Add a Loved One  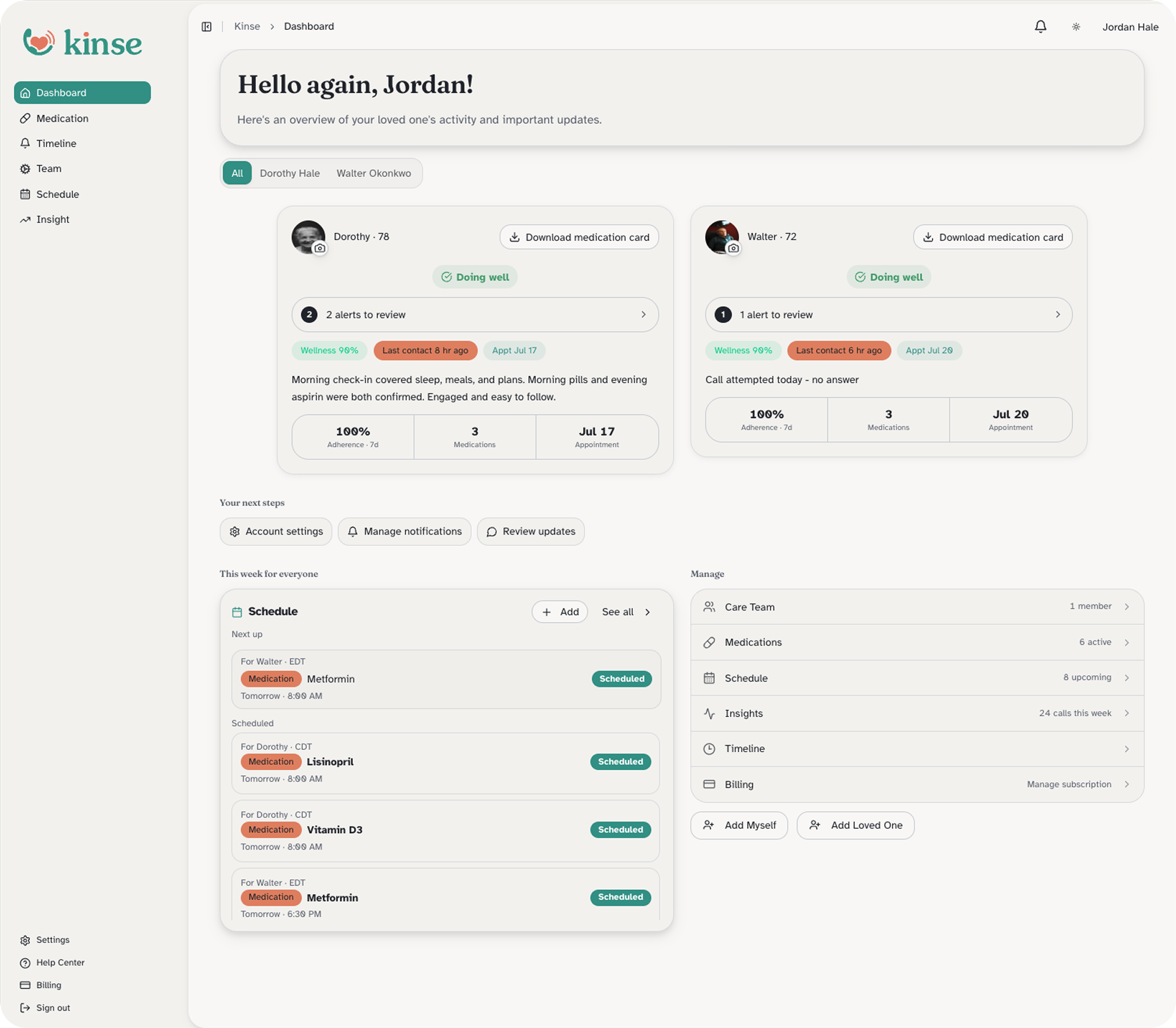tap(855, 825)
